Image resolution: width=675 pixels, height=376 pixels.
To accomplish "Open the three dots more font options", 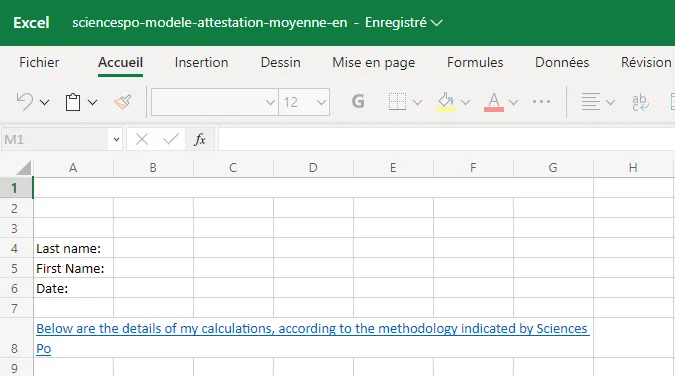I will point(542,102).
